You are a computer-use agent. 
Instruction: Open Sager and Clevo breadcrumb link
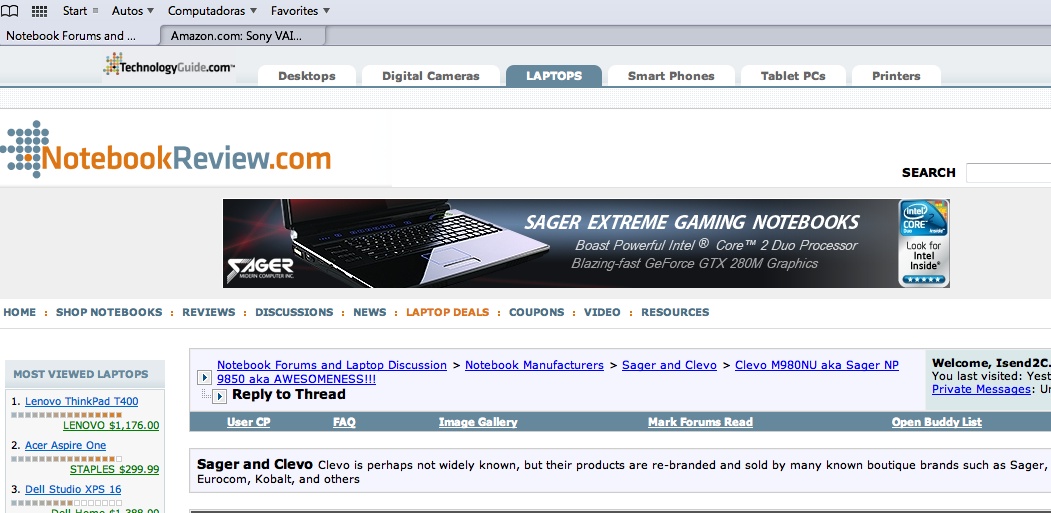click(x=669, y=365)
